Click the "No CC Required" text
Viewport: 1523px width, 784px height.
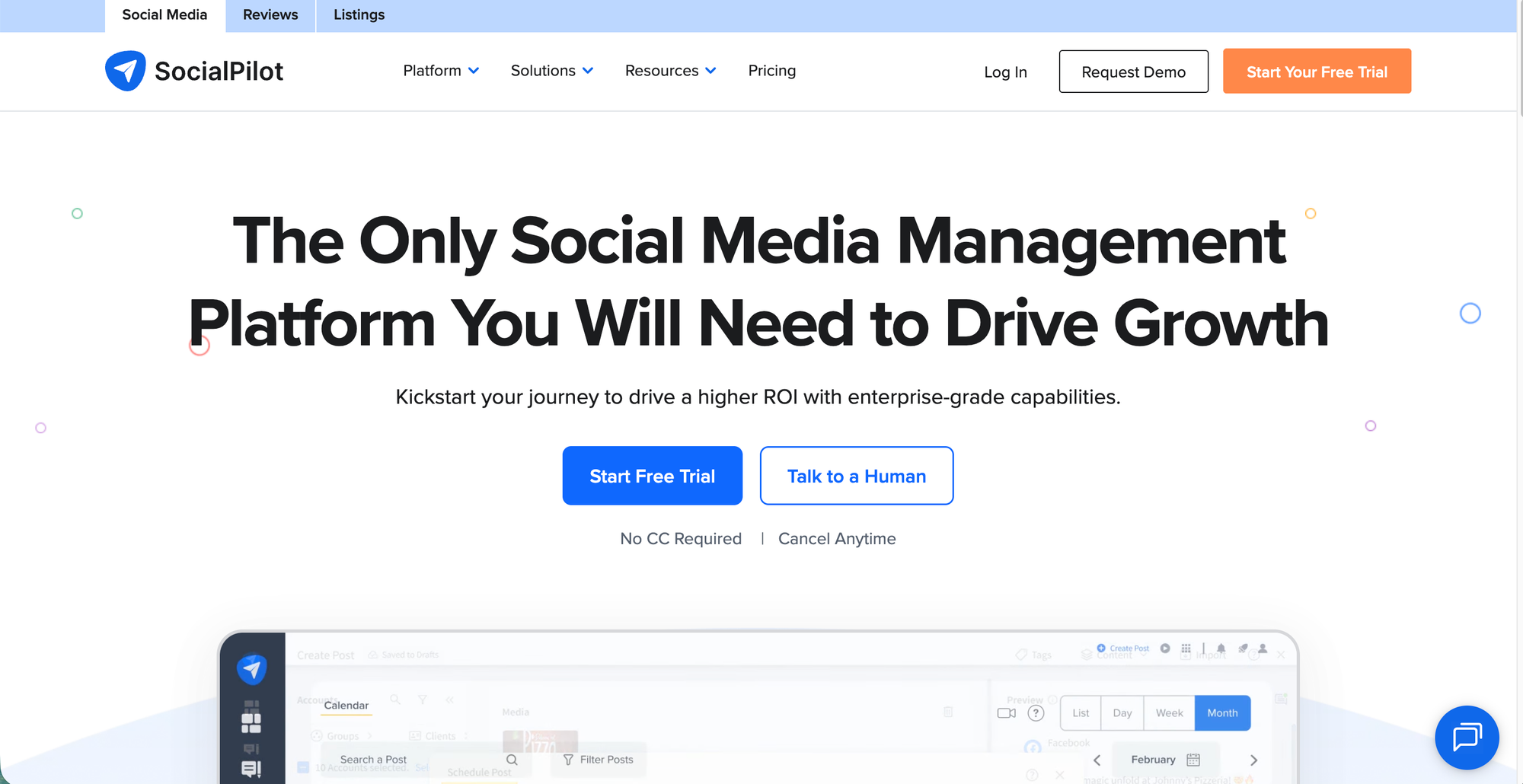click(x=681, y=539)
